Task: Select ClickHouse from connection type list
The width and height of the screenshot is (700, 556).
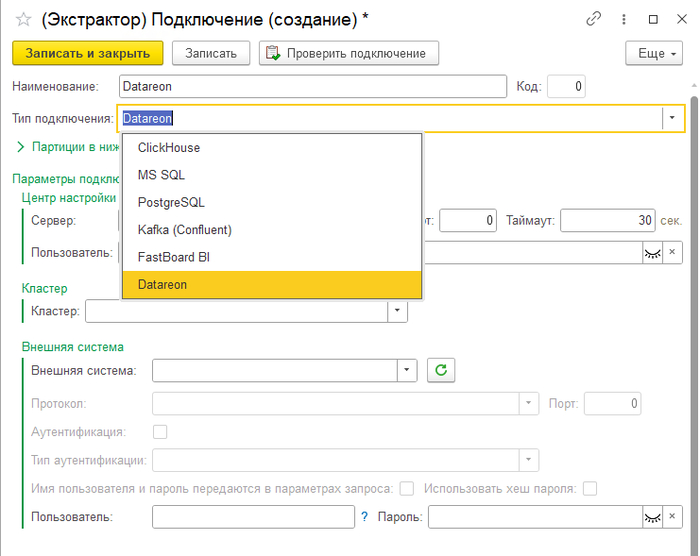Action: tap(169, 147)
